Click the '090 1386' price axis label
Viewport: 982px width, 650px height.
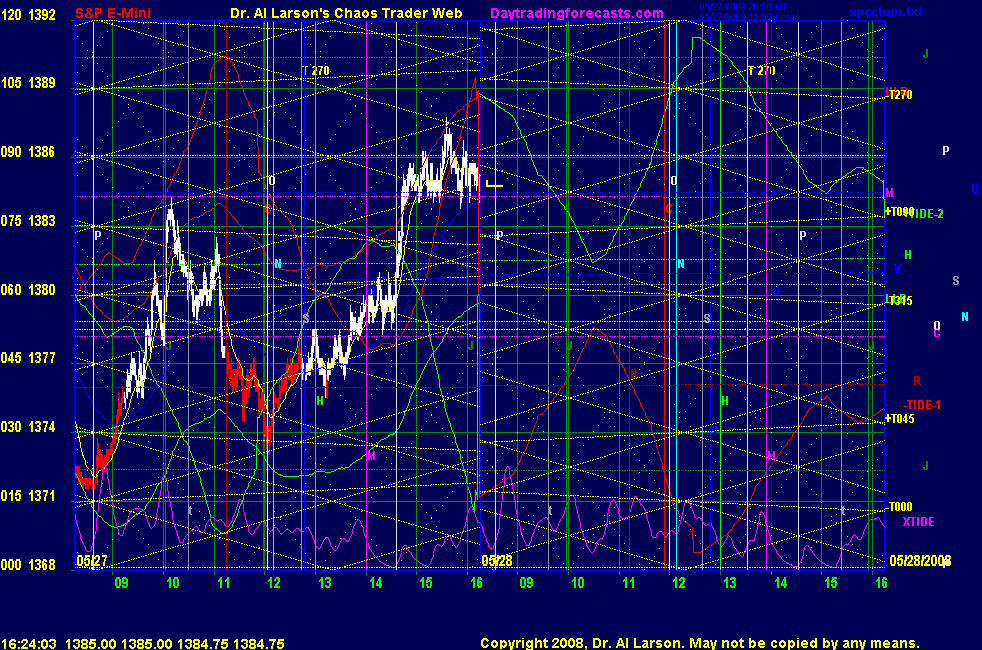coord(28,152)
